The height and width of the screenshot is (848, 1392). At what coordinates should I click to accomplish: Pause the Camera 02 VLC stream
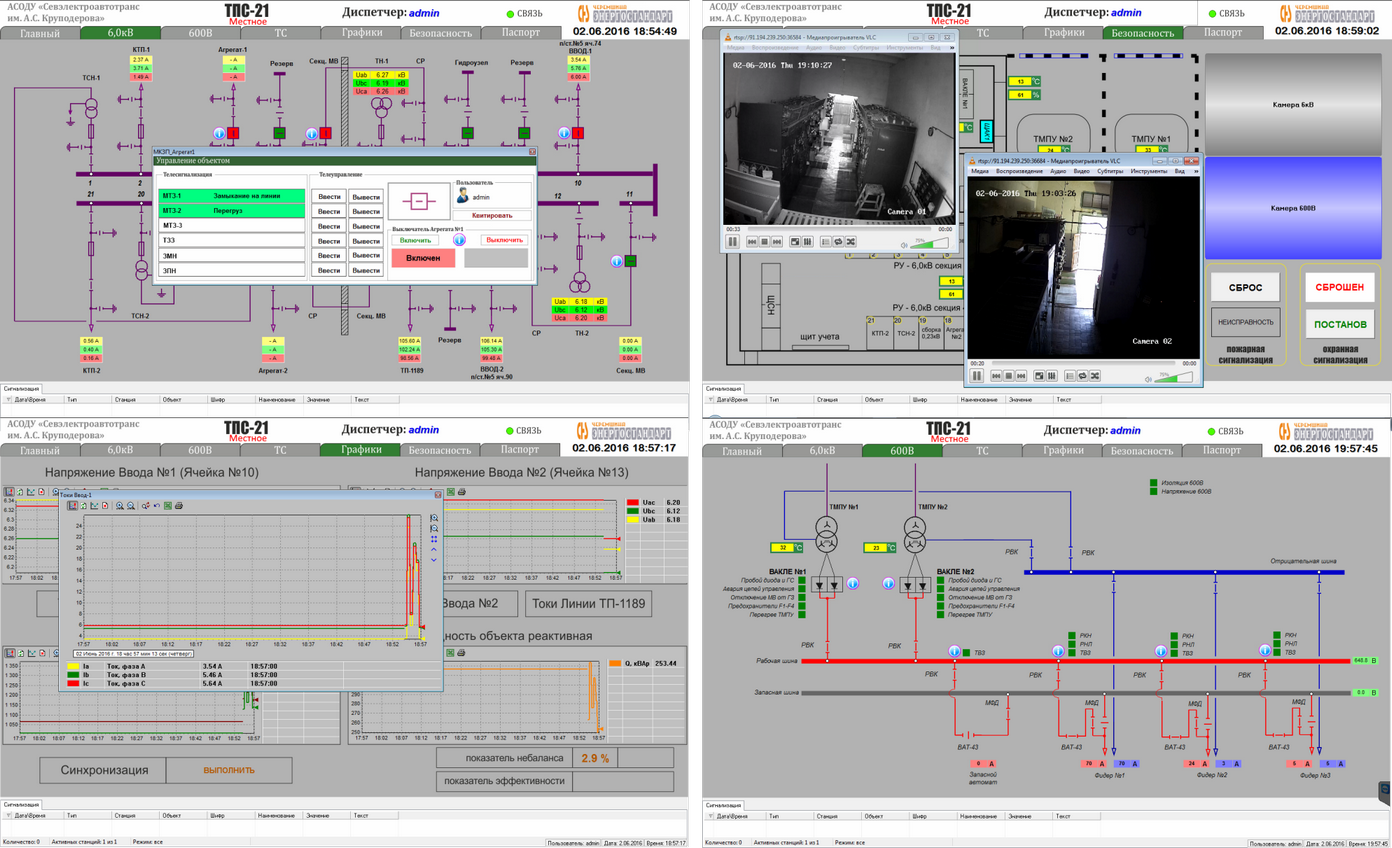(977, 376)
